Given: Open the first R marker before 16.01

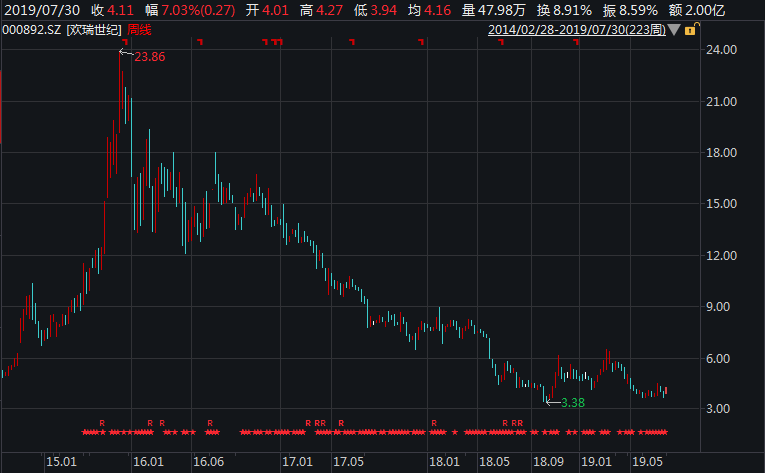Looking at the screenshot, I should [102, 423].
